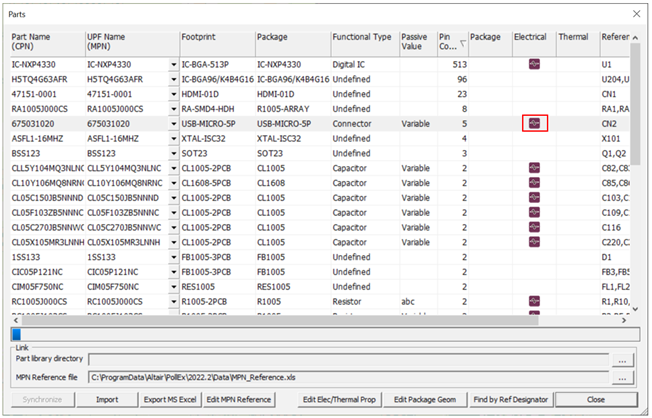Open the UPF Name dropdown for BSS123
The height and width of the screenshot is (418, 652).
point(174,154)
